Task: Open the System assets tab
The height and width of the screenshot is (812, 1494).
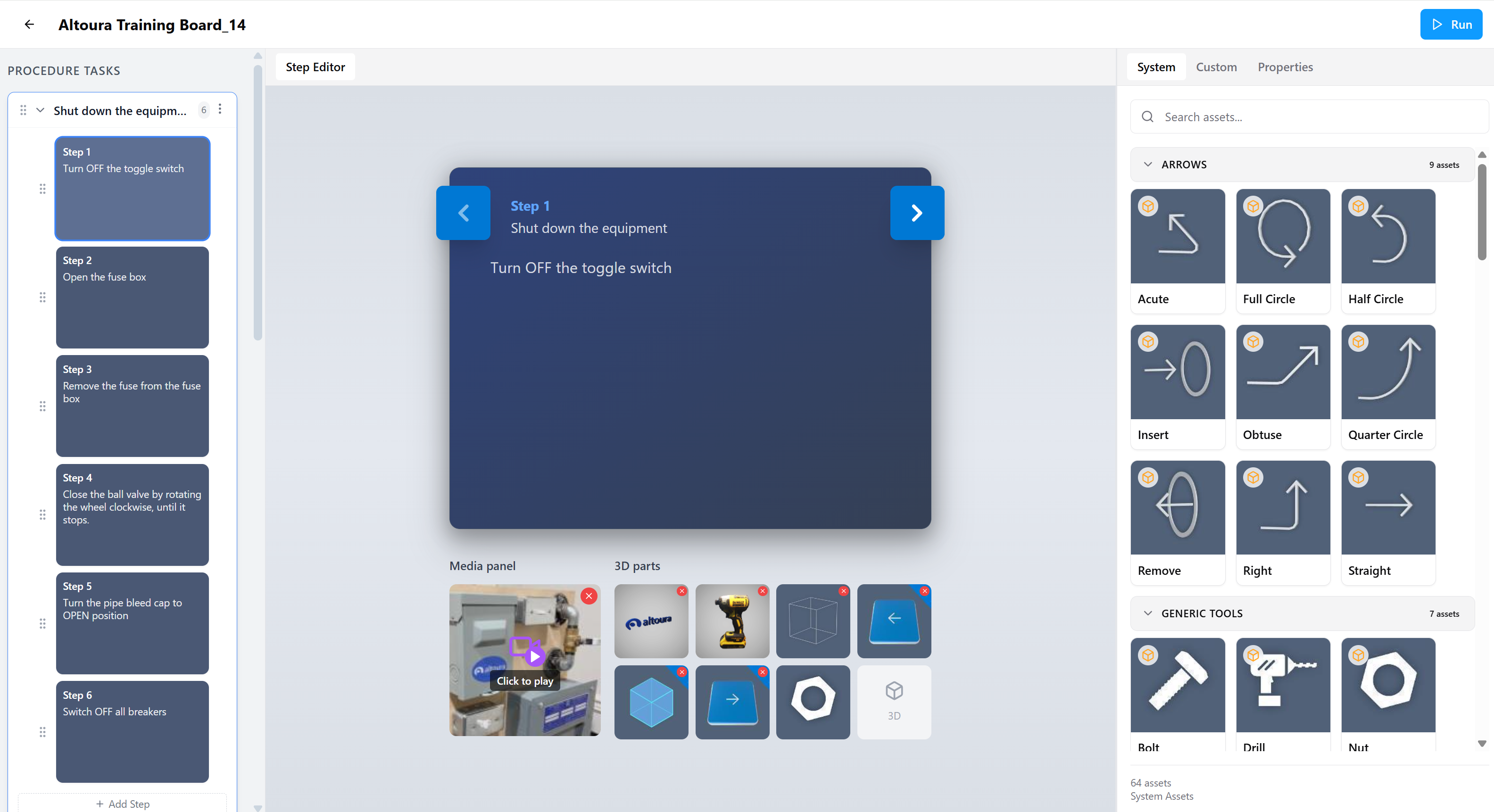Action: [1156, 66]
